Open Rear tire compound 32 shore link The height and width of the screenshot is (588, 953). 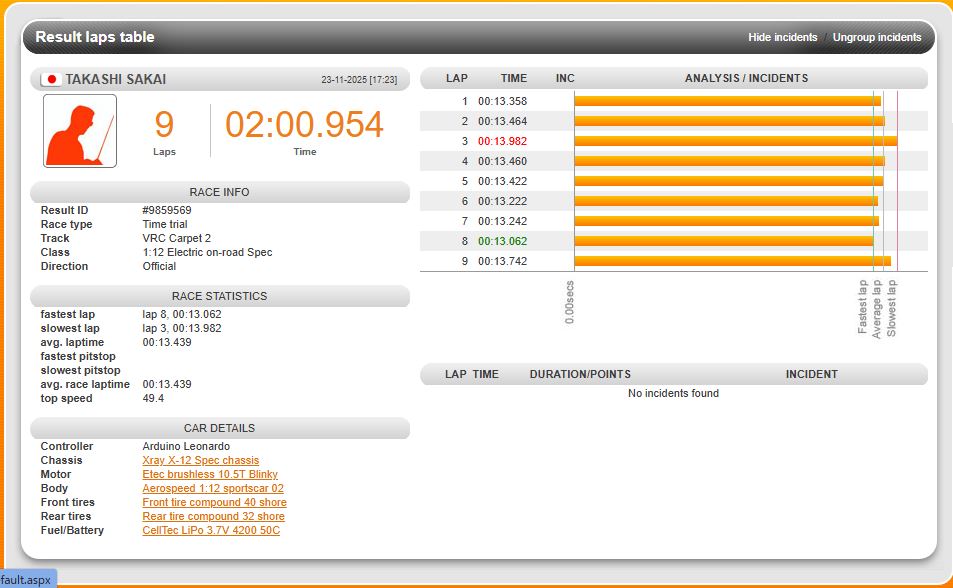(x=213, y=517)
